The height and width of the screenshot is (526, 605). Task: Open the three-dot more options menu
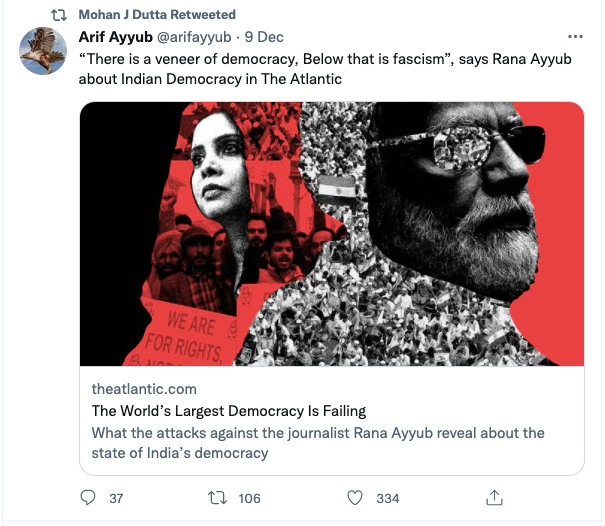[x=573, y=37]
